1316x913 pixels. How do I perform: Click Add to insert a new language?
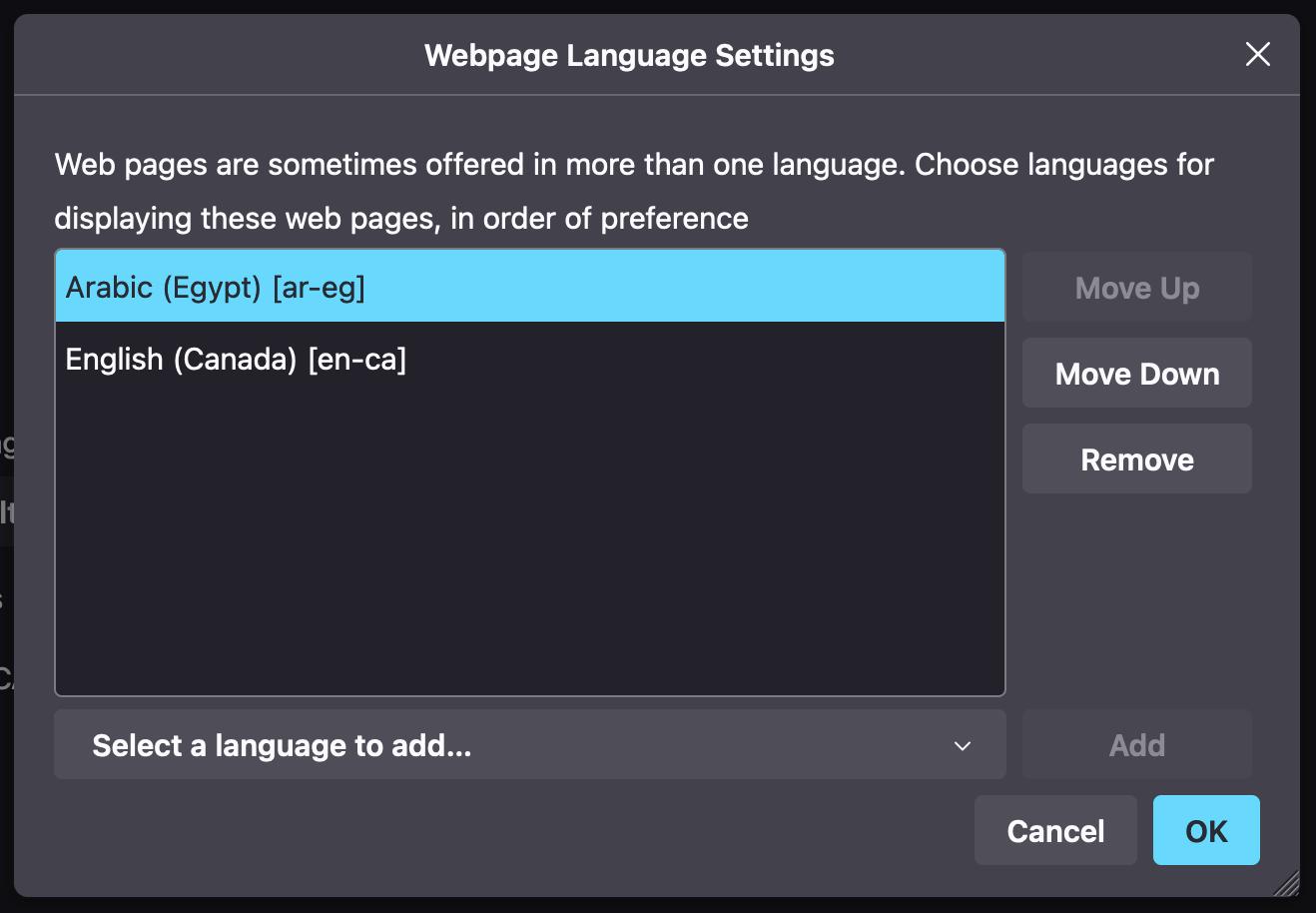coord(1136,744)
